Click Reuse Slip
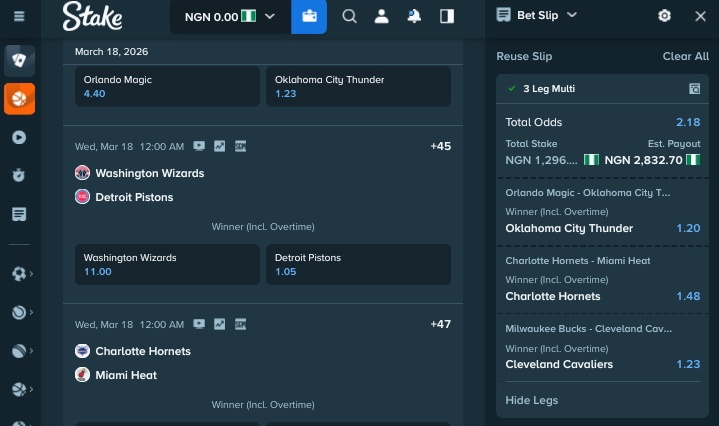The height and width of the screenshot is (426, 719). pos(524,56)
